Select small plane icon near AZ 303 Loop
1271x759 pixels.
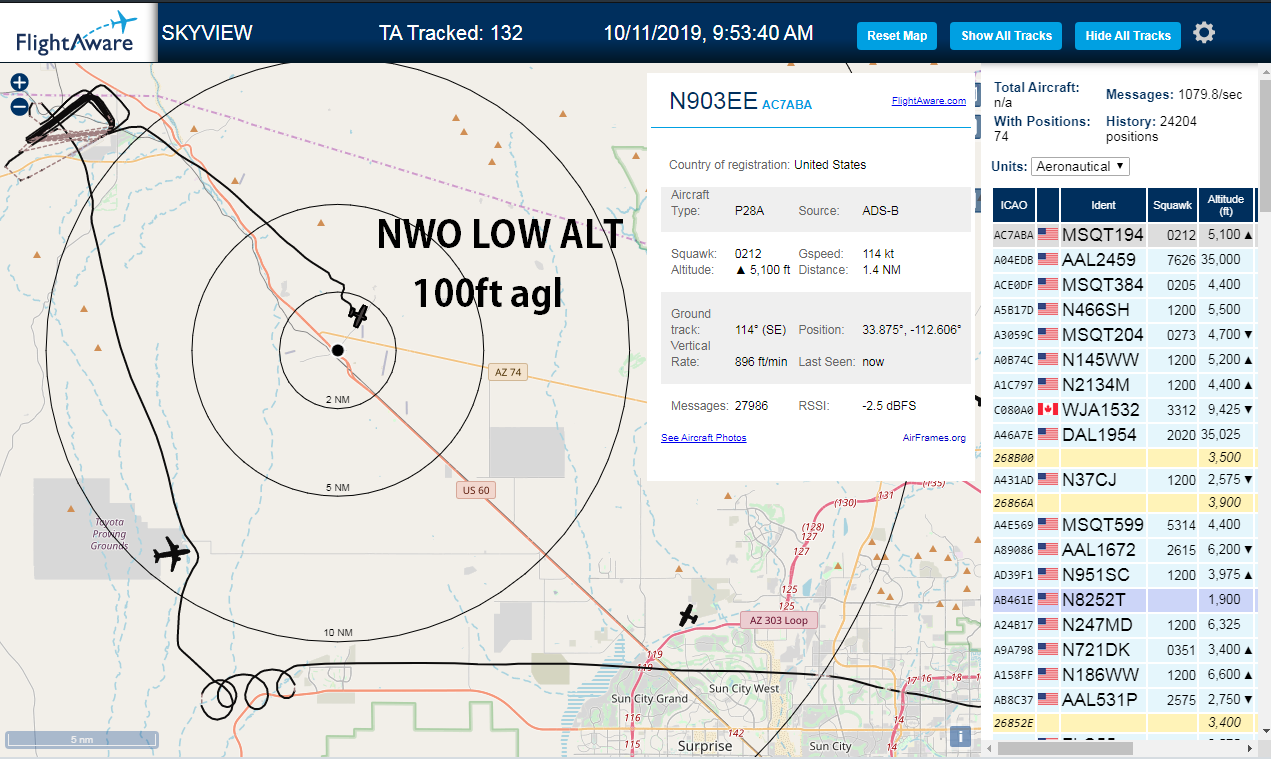(x=688, y=616)
